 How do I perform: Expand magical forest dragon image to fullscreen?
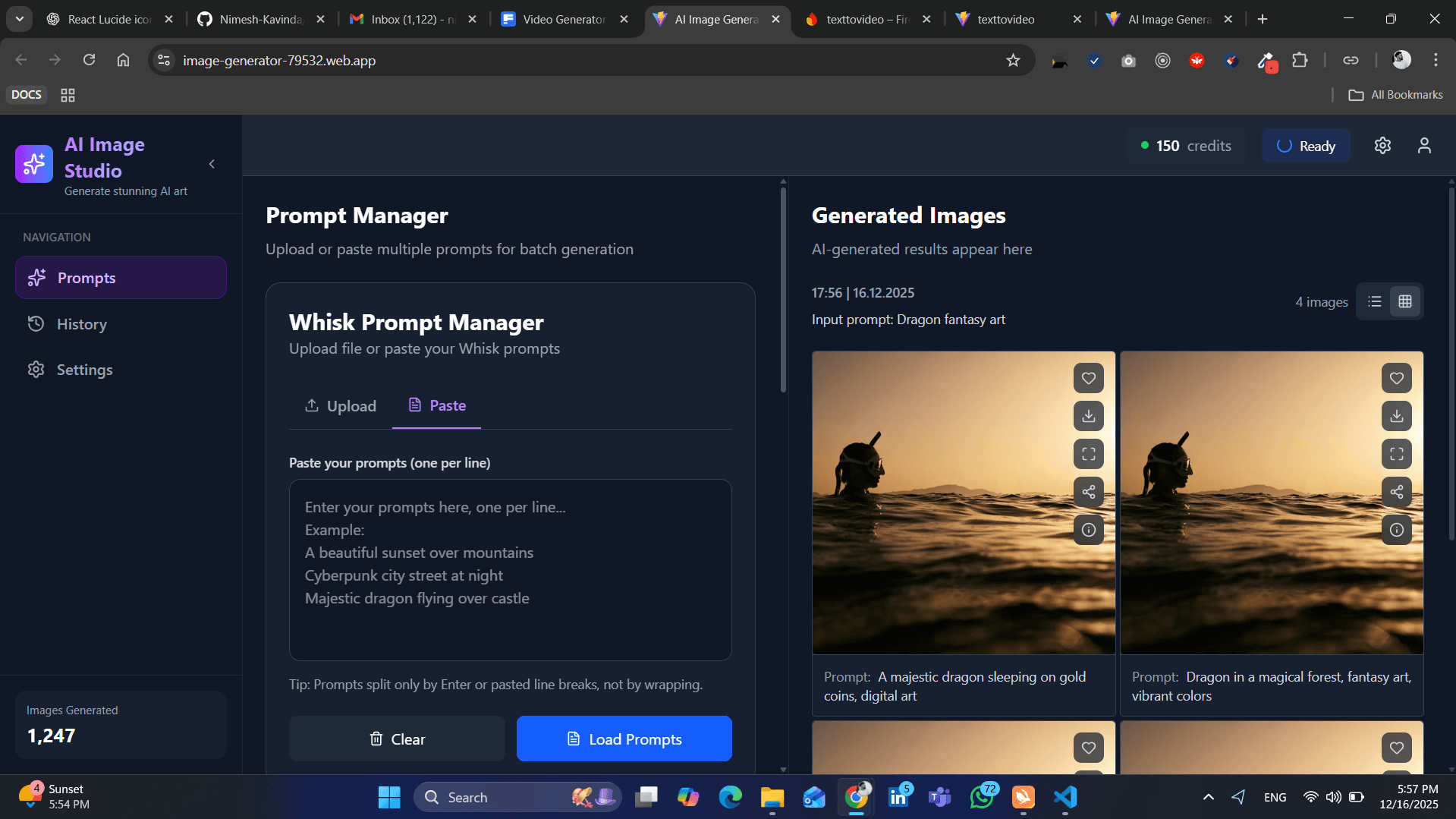coord(1396,454)
